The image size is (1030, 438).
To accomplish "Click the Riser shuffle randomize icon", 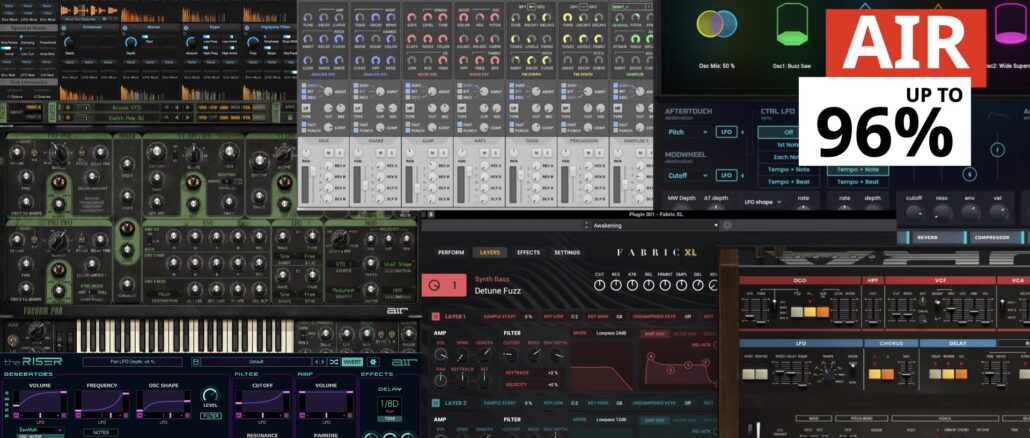I will 334,362.
